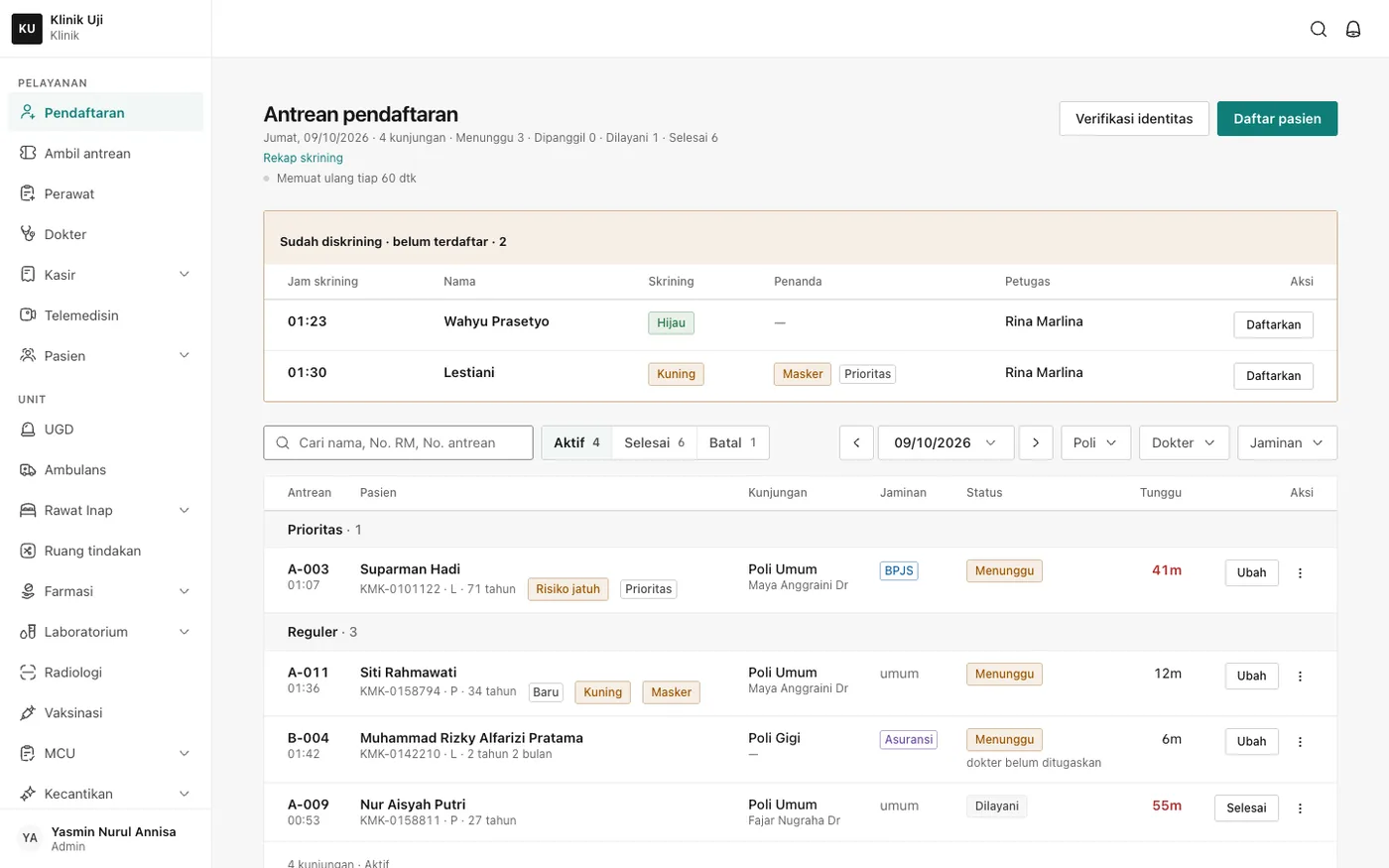1389x868 pixels.
Task: Go to previous date in queue
Action: click(x=856, y=442)
